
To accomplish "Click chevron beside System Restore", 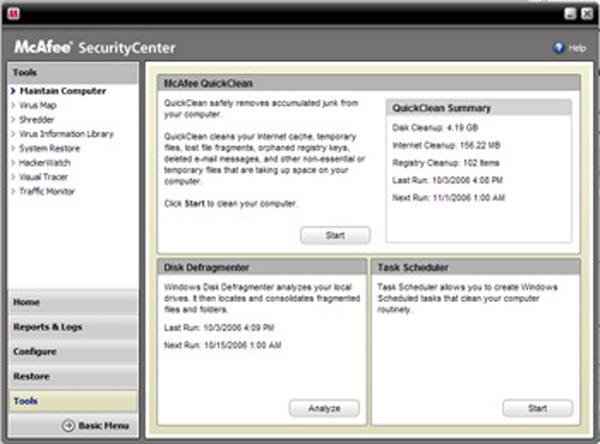I will click(x=13, y=148).
